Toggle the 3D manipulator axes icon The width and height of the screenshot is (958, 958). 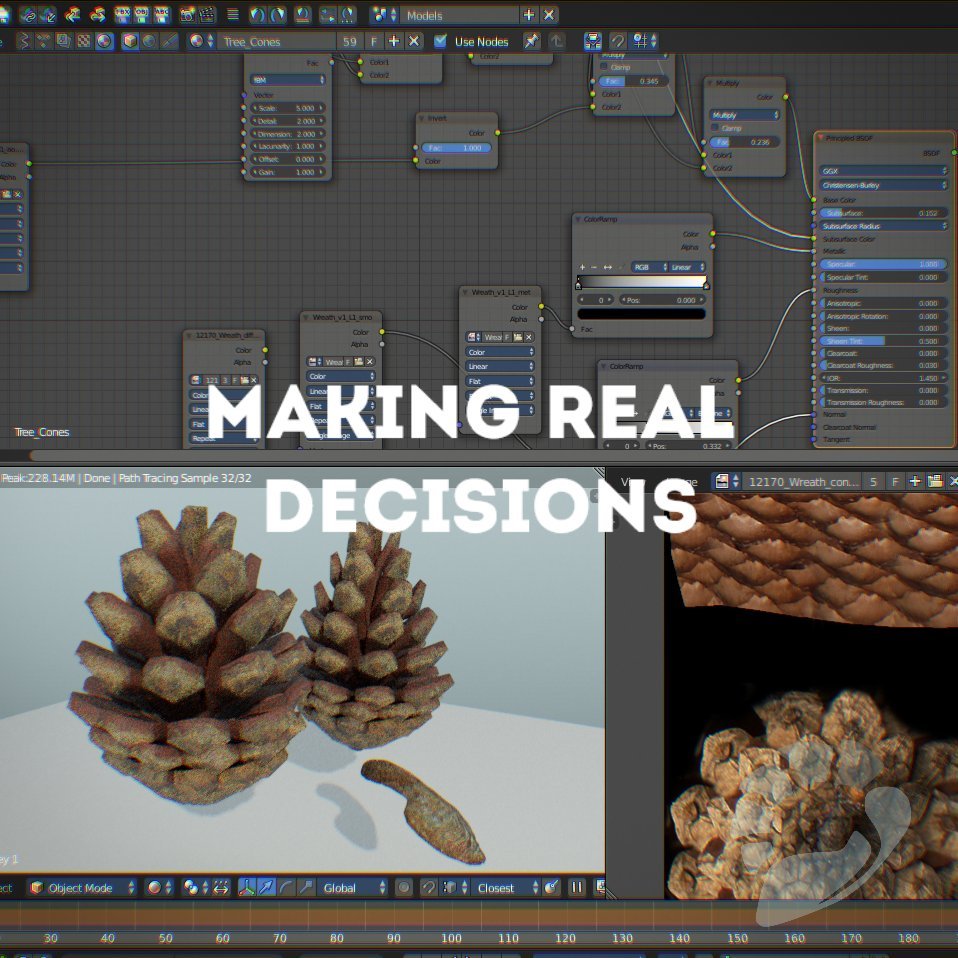tap(246, 887)
